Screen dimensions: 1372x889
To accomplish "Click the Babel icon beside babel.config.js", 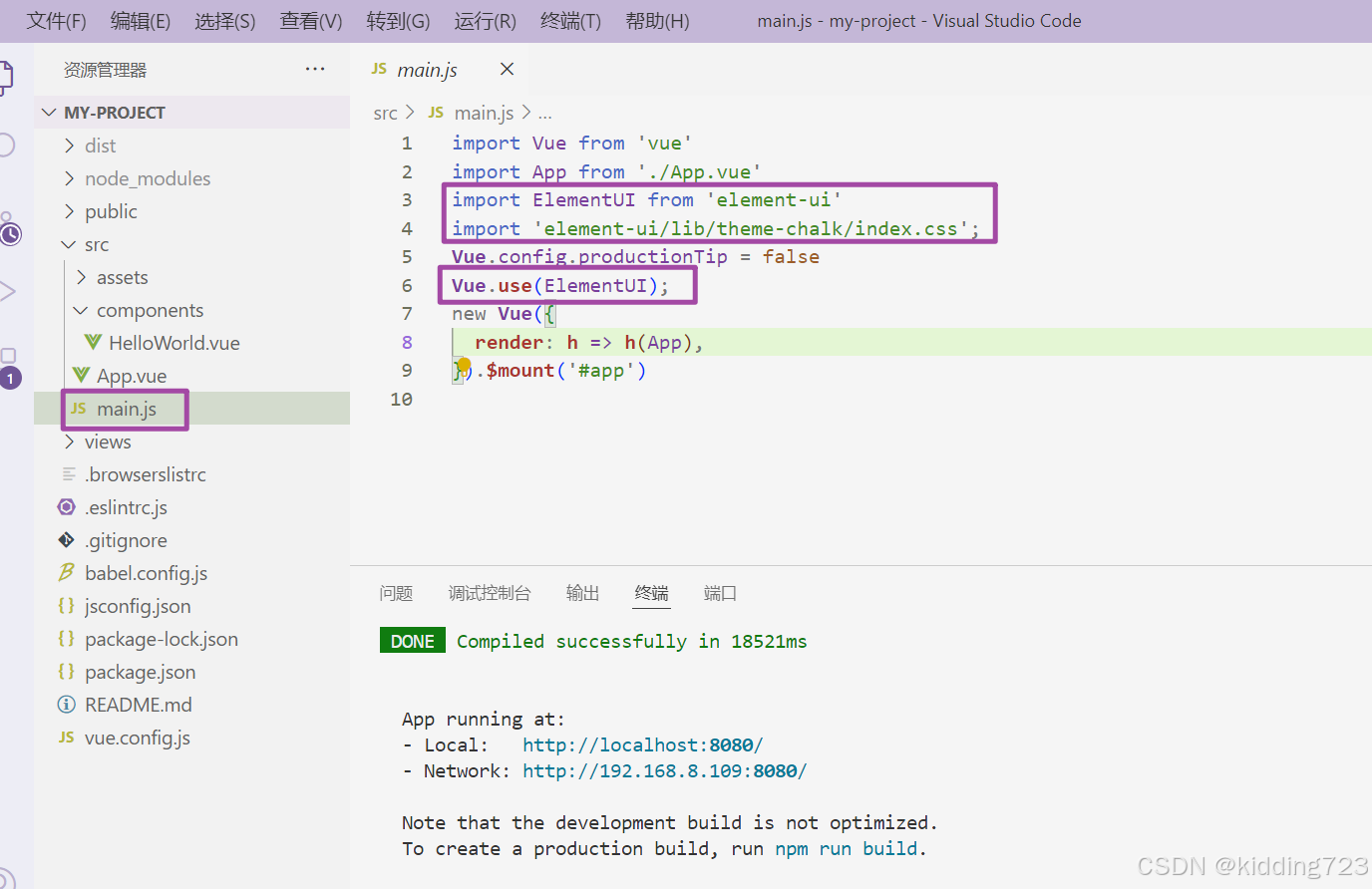I will [67, 572].
